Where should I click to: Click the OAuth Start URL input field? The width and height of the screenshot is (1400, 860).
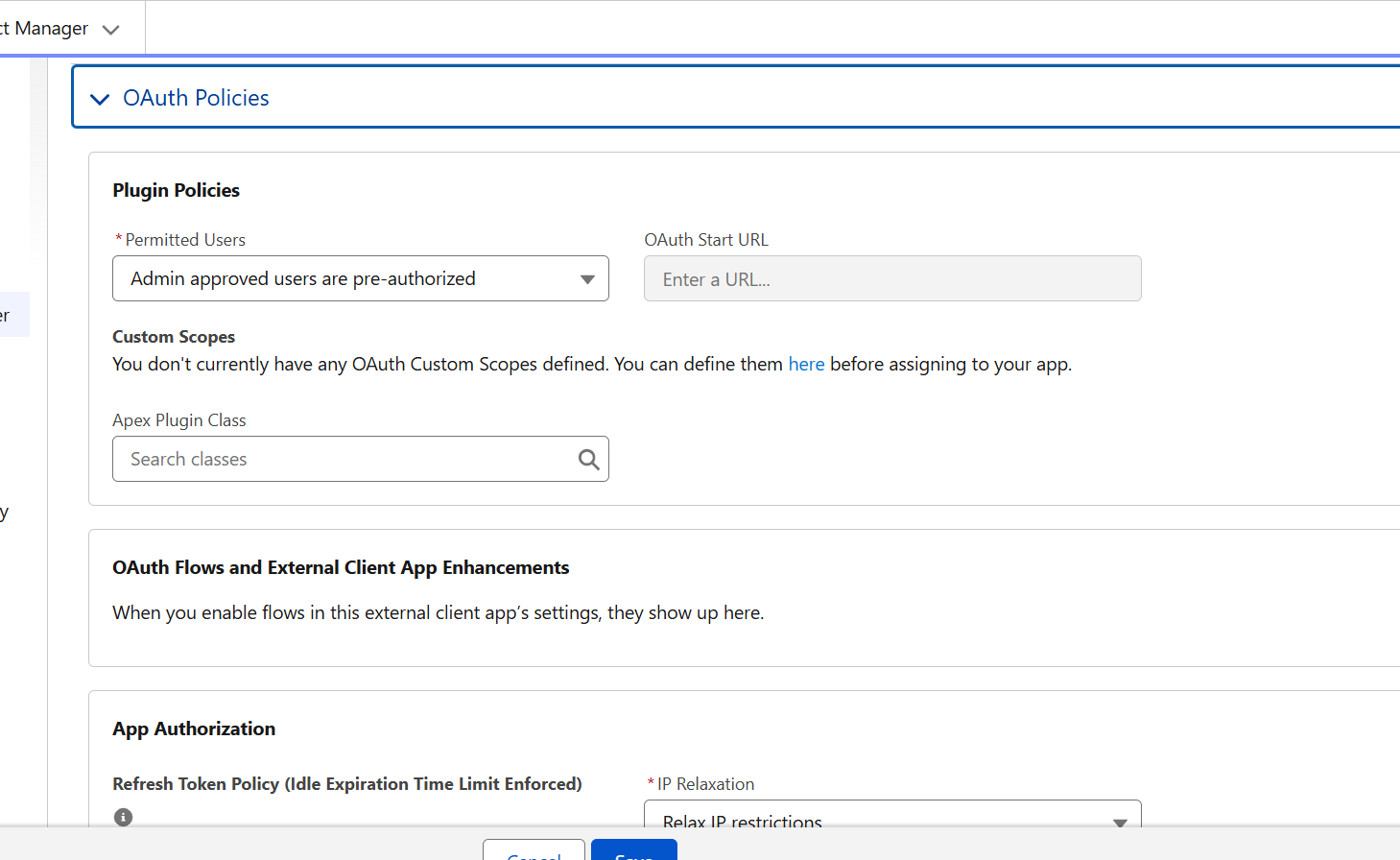click(x=892, y=278)
